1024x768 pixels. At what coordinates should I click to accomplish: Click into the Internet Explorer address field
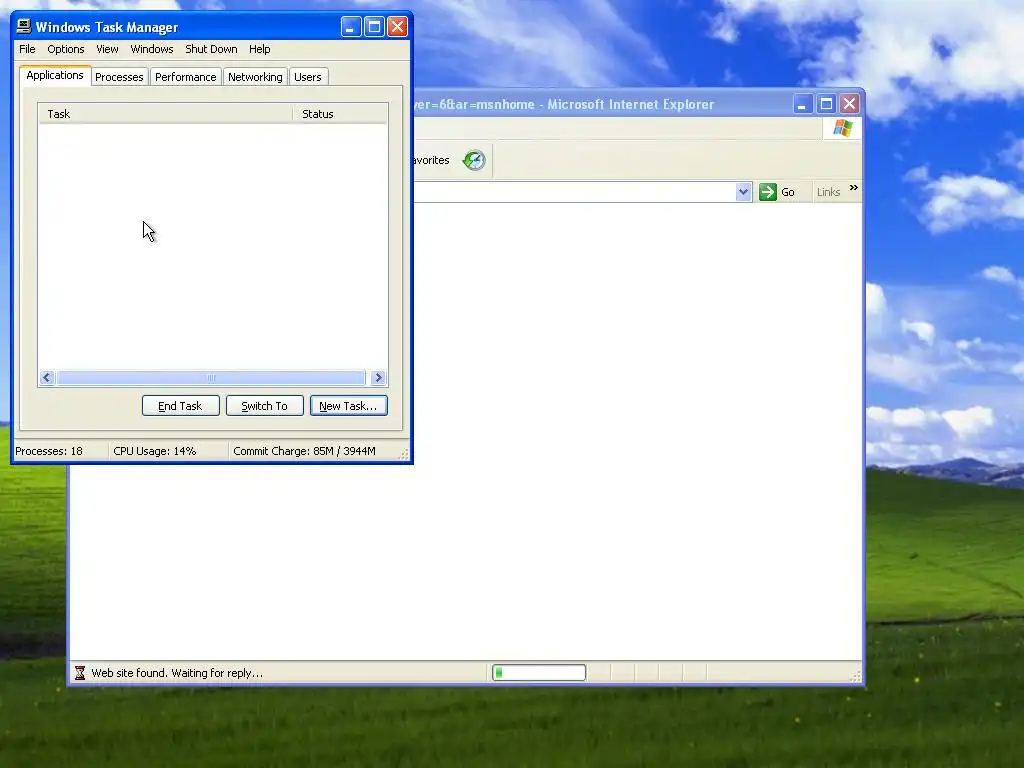(575, 192)
